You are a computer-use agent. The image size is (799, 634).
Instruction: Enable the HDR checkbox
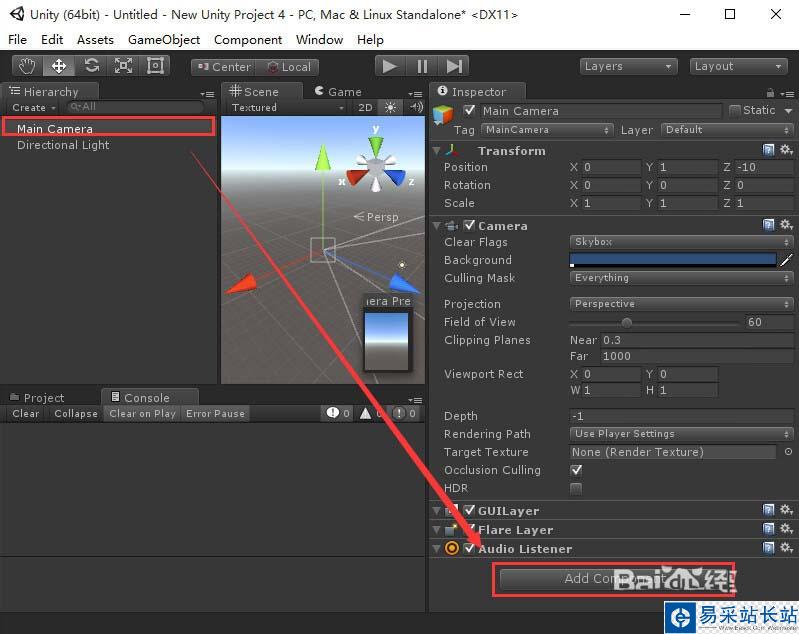pyautogui.click(x=576, y=488)
